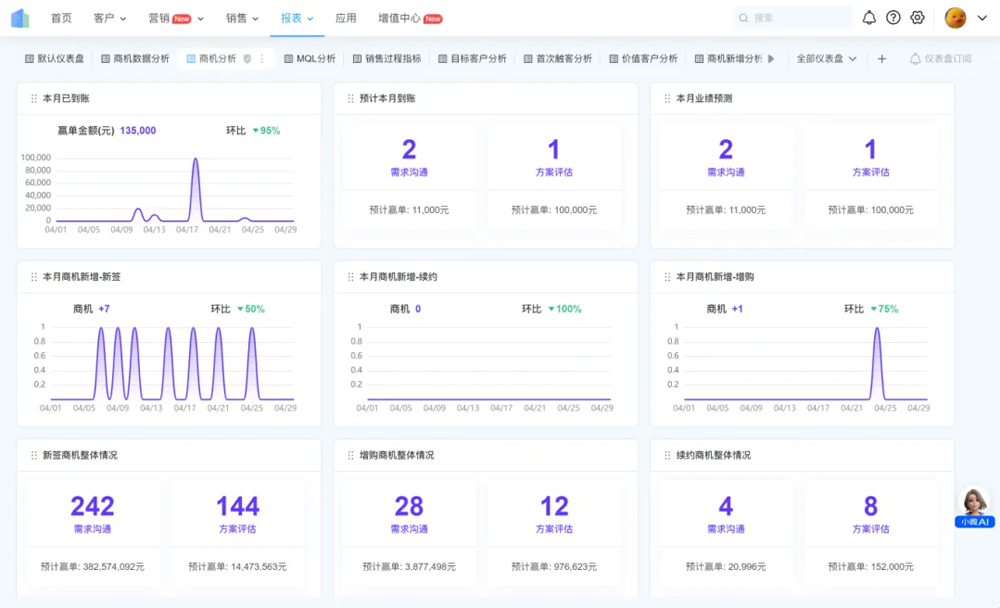This screenshot has height=608, width=1000.
Task: Click the help question mark icon
Action: (893, 18)
